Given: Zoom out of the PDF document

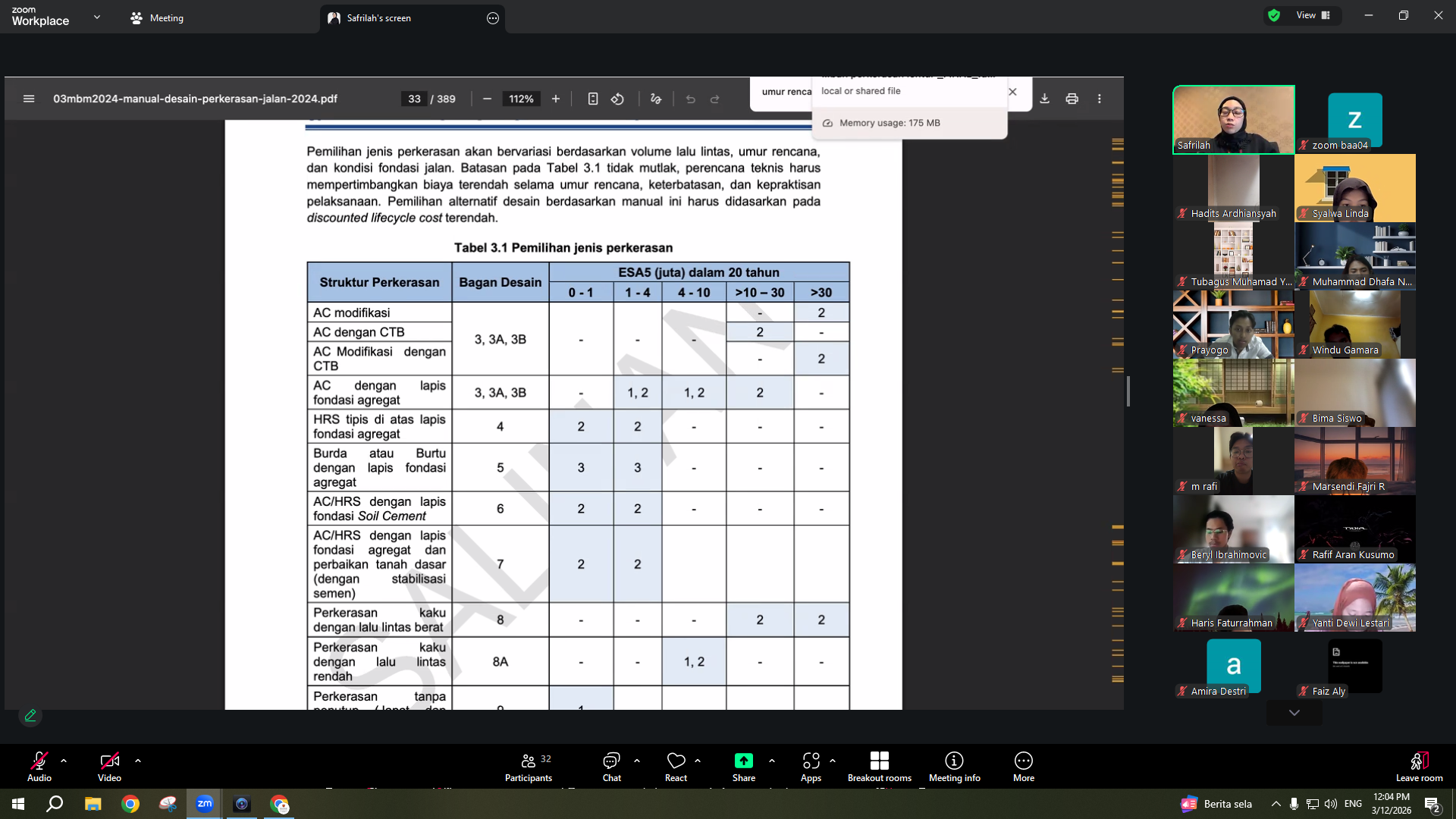Looking at the screenshot, I should [487, 99].
